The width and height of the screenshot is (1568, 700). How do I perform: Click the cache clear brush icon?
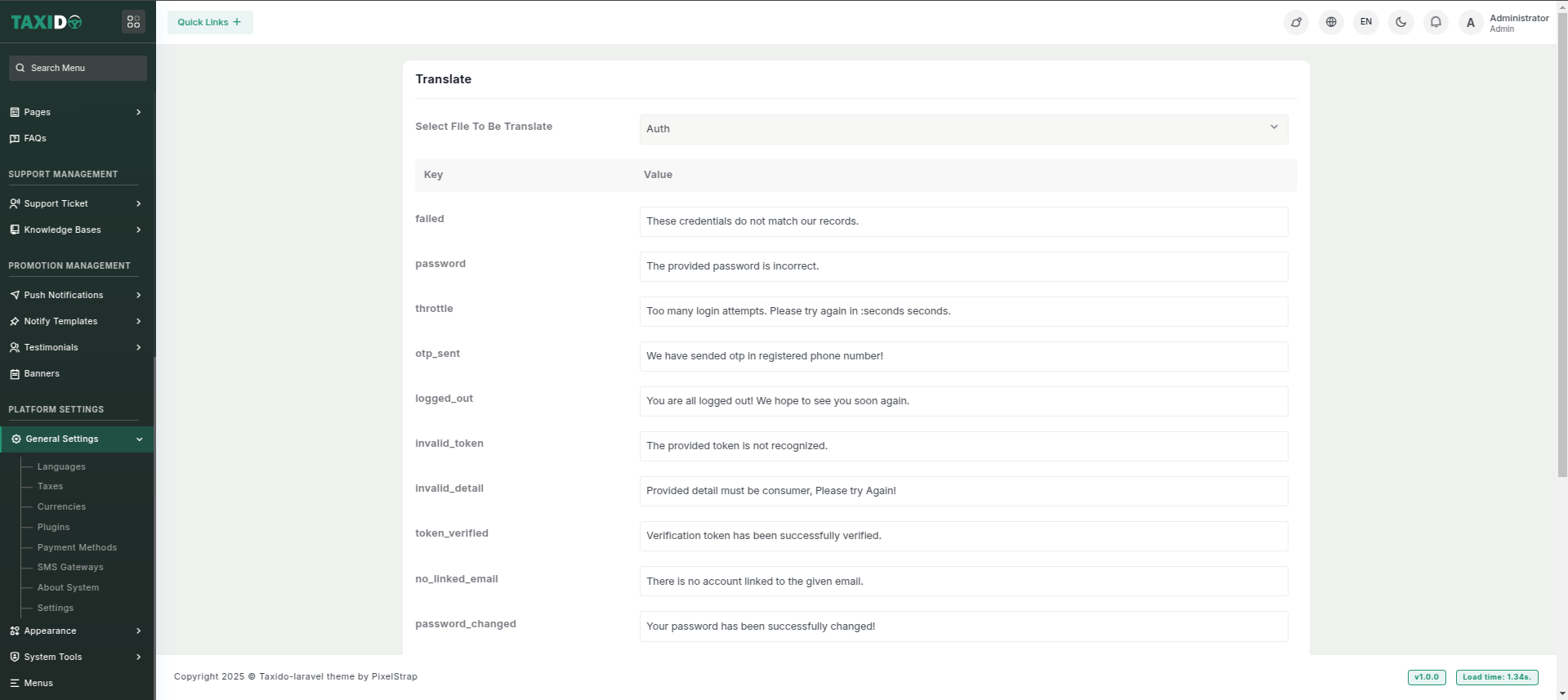tap(1296, 22)
